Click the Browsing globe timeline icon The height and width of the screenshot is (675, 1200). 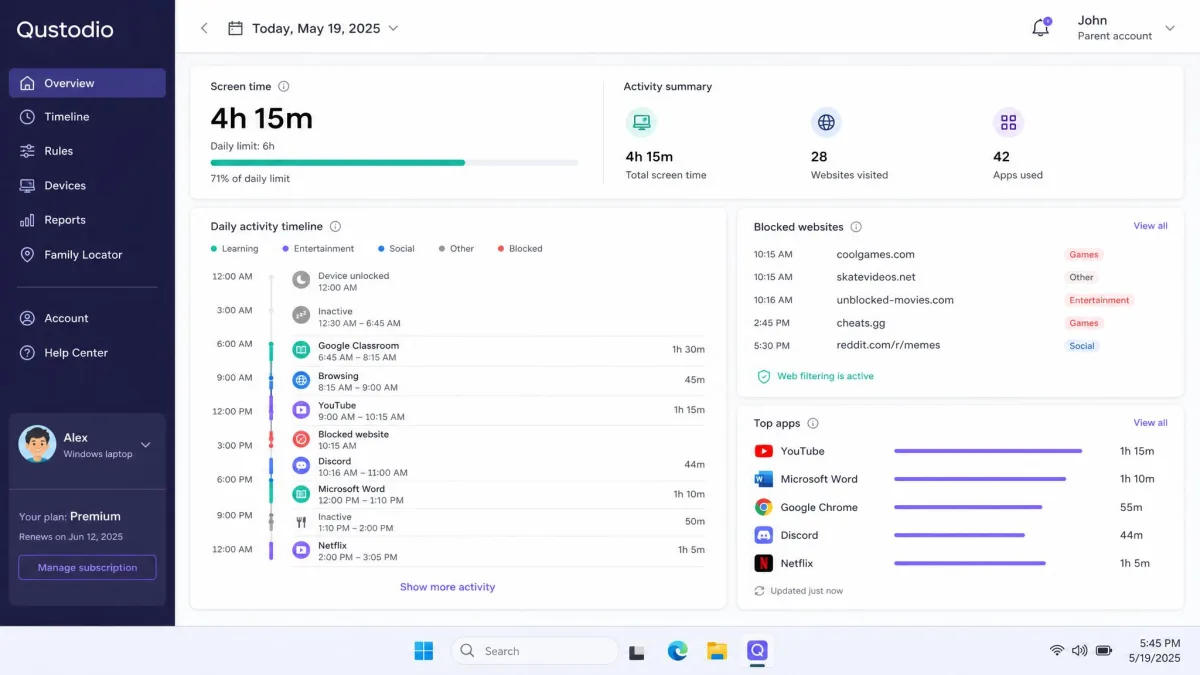(x=301, y=380)
